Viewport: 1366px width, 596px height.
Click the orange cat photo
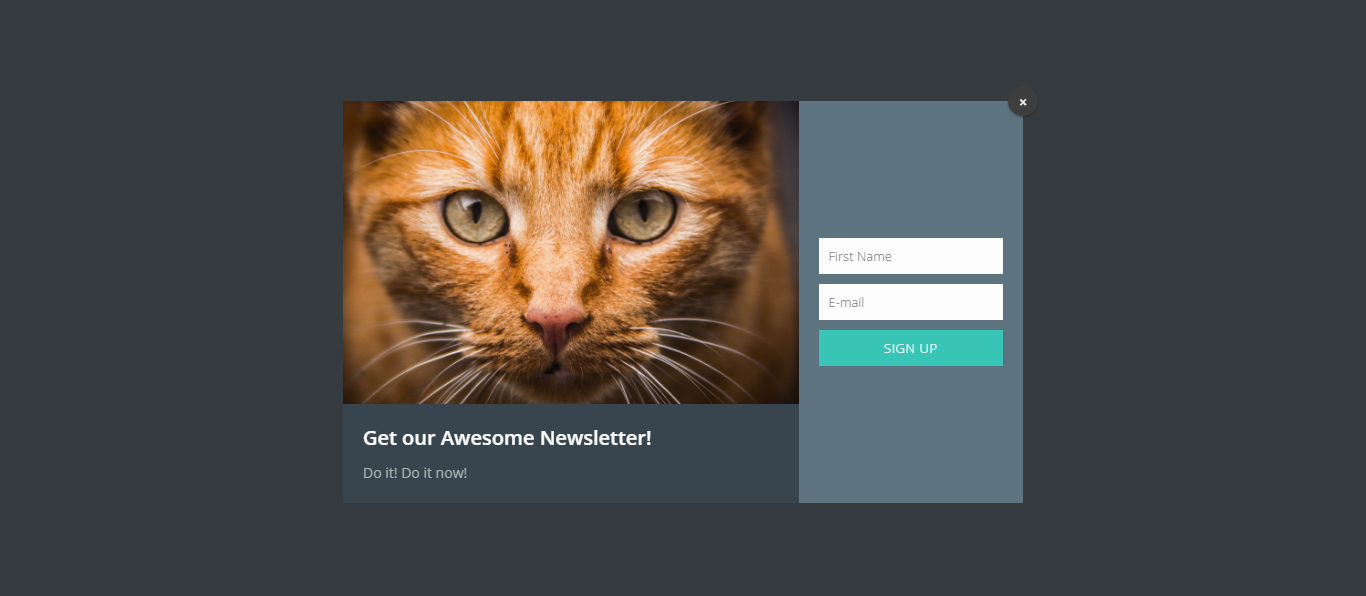(x=570, y=252)
